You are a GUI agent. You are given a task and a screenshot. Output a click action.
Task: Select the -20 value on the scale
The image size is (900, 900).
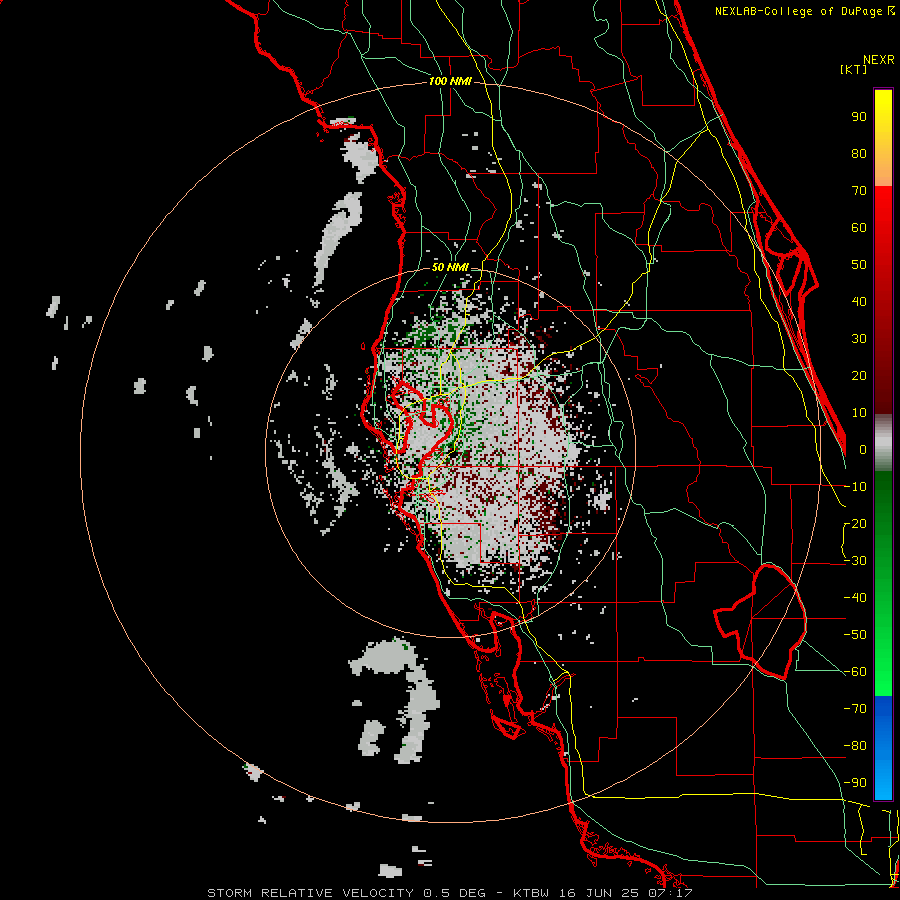pos(855,523)
